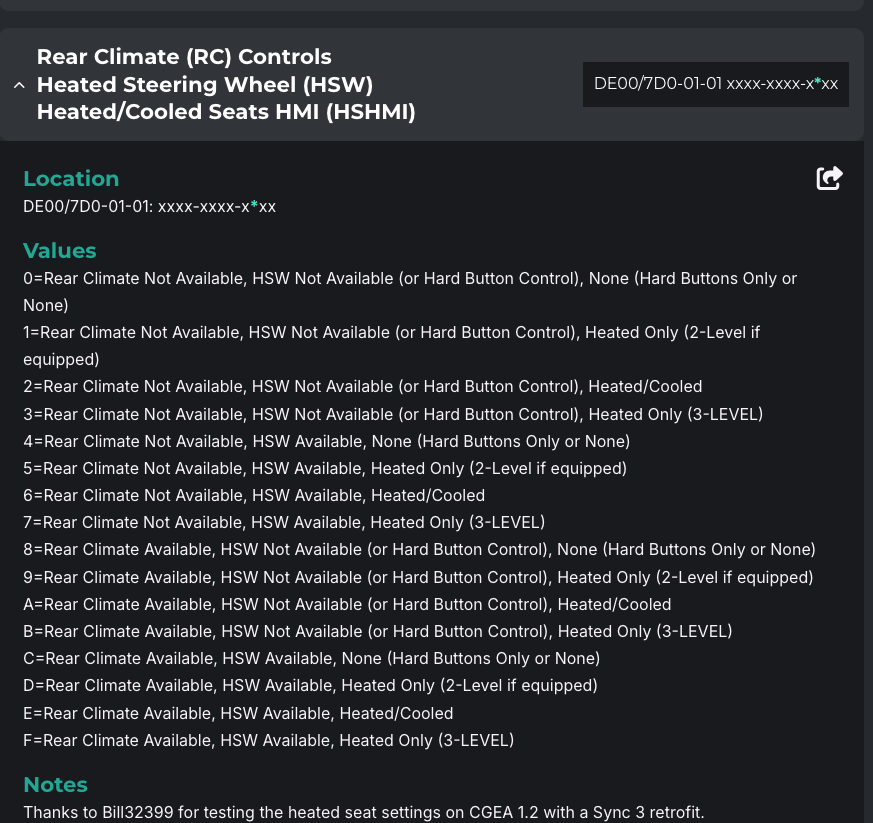873x823 pixels.
Task: Select the value 3 line
Action: pyautogui.click(x=393, y=414)
